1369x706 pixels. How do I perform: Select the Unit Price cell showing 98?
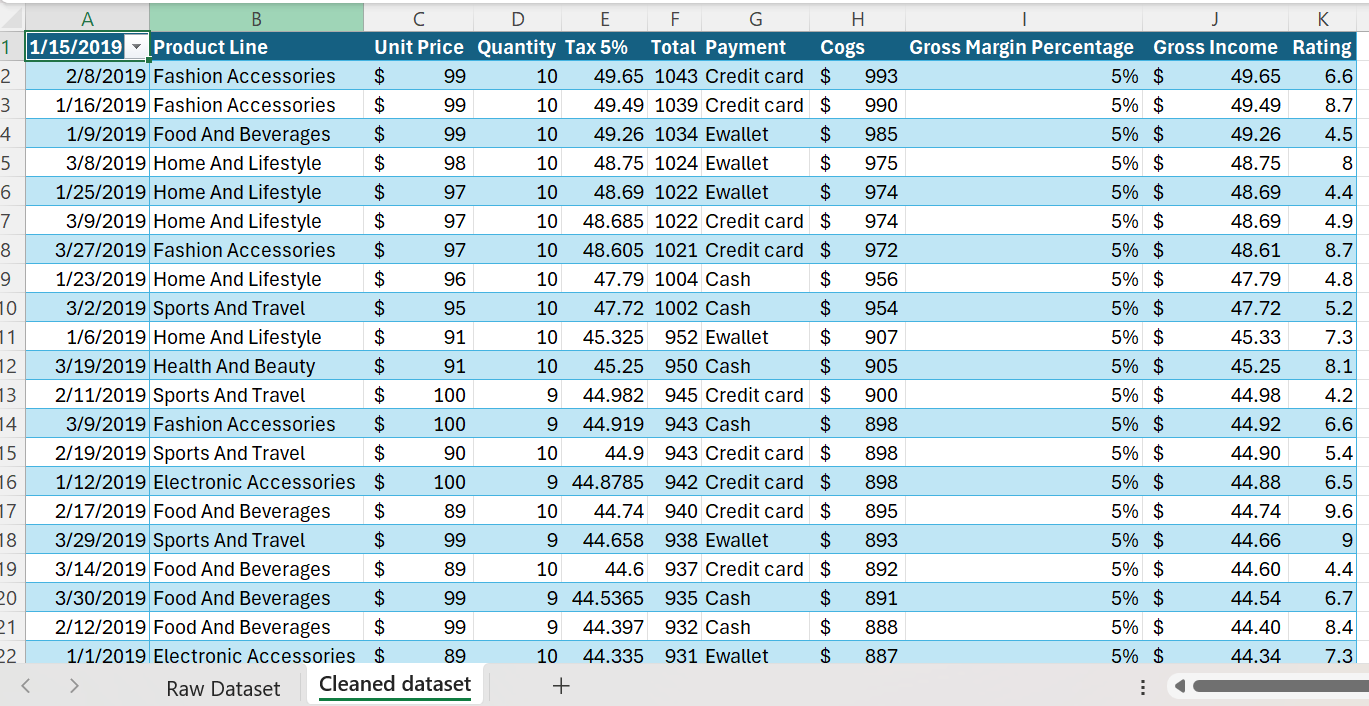[x=418, y=163]
